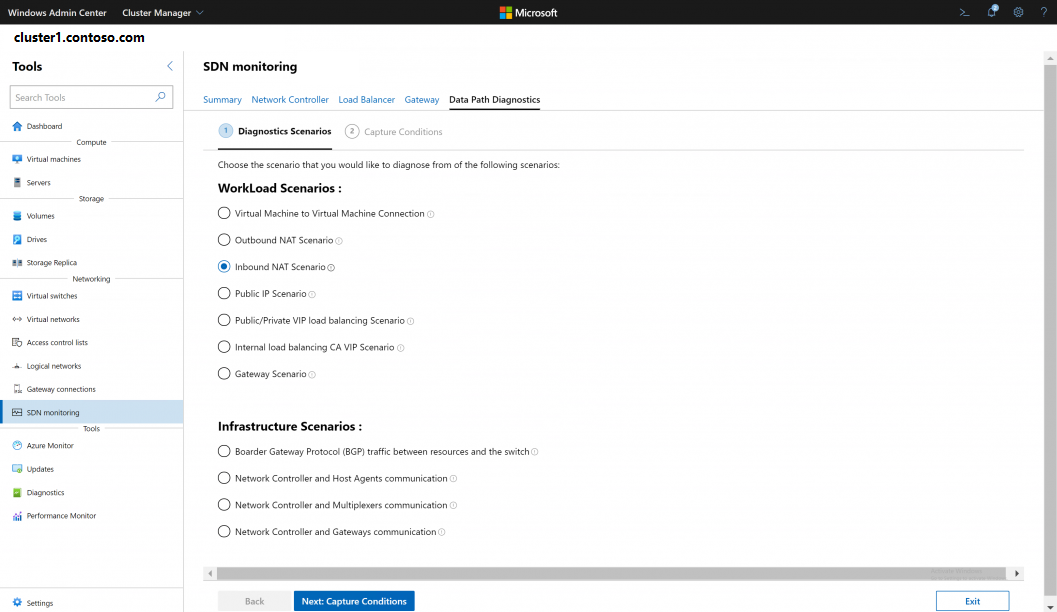Click the horizontal scrollbar right arrow
This screenshot has width=1057, height=612.
(1017, 574)
